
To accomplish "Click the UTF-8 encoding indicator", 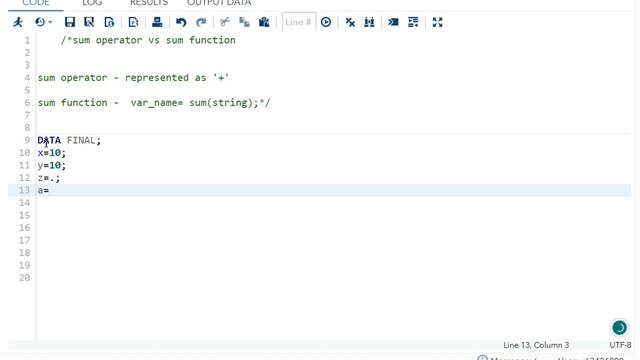I will [x=620, y=345].
